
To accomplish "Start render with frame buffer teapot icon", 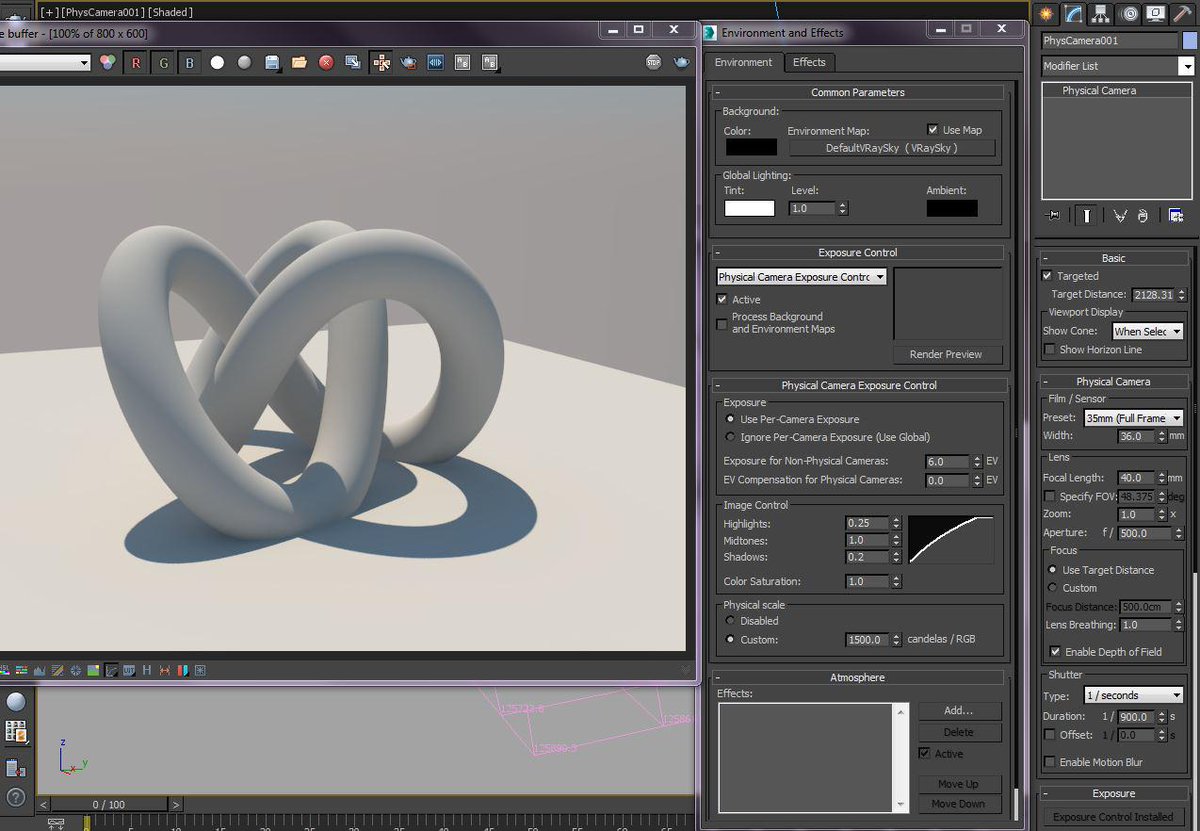I will pos(681,63).
